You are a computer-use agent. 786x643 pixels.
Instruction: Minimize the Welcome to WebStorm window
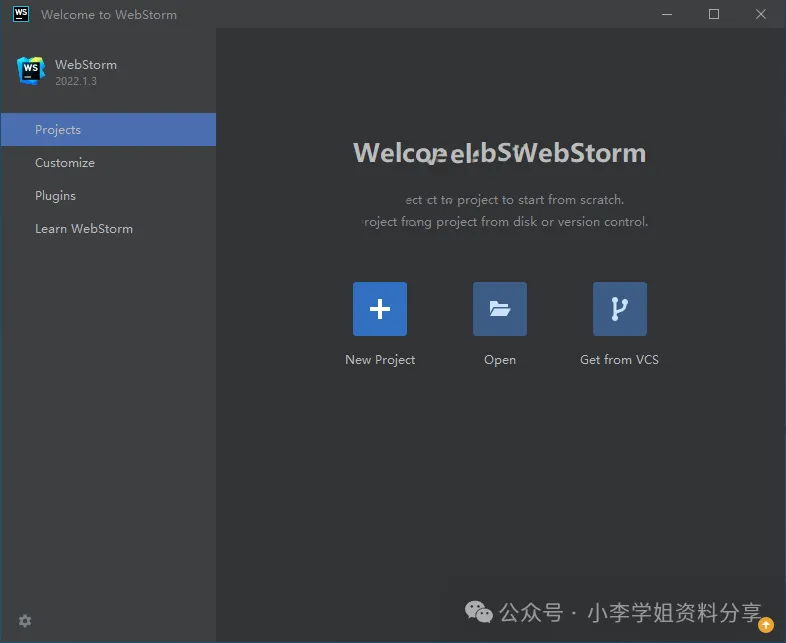pyautogui.click(x=667, y=14)
